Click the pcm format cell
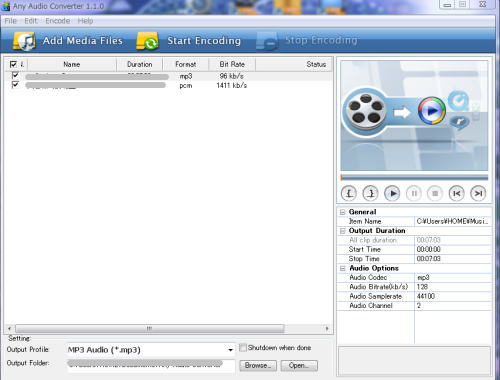 (x=186, y=86)
